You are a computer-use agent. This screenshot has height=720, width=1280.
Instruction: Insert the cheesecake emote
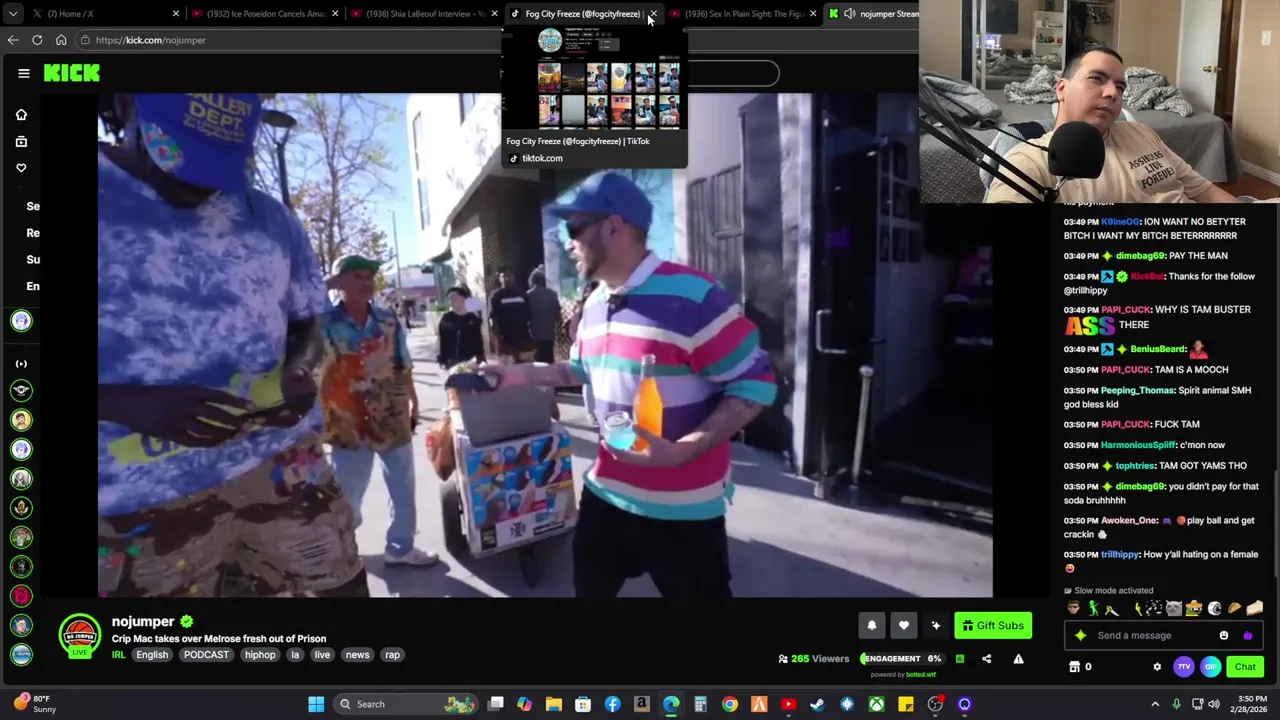(1255, 608)
